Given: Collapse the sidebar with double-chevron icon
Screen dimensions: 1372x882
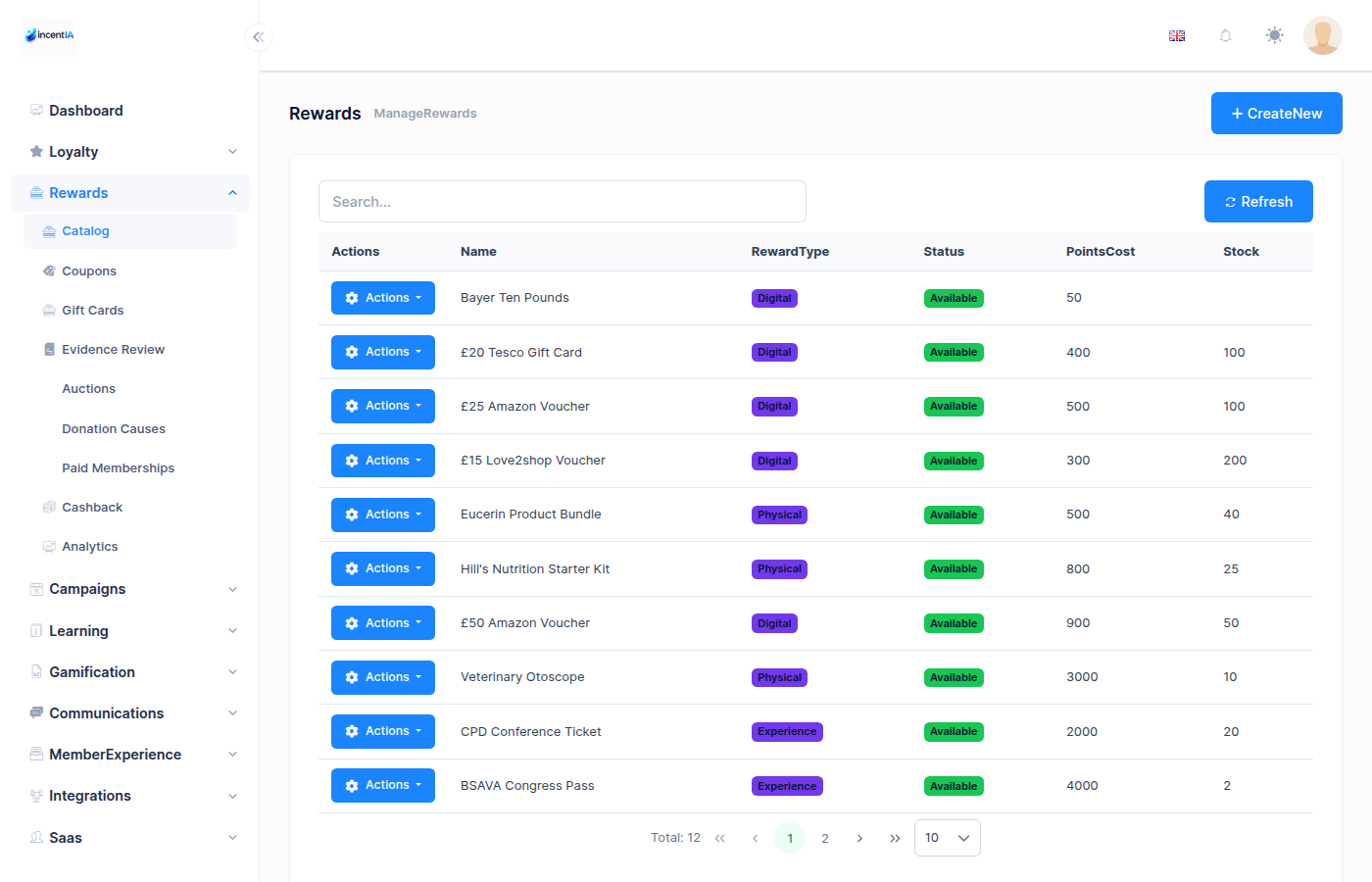Looking at the screenshot, I should click(259, 37).
